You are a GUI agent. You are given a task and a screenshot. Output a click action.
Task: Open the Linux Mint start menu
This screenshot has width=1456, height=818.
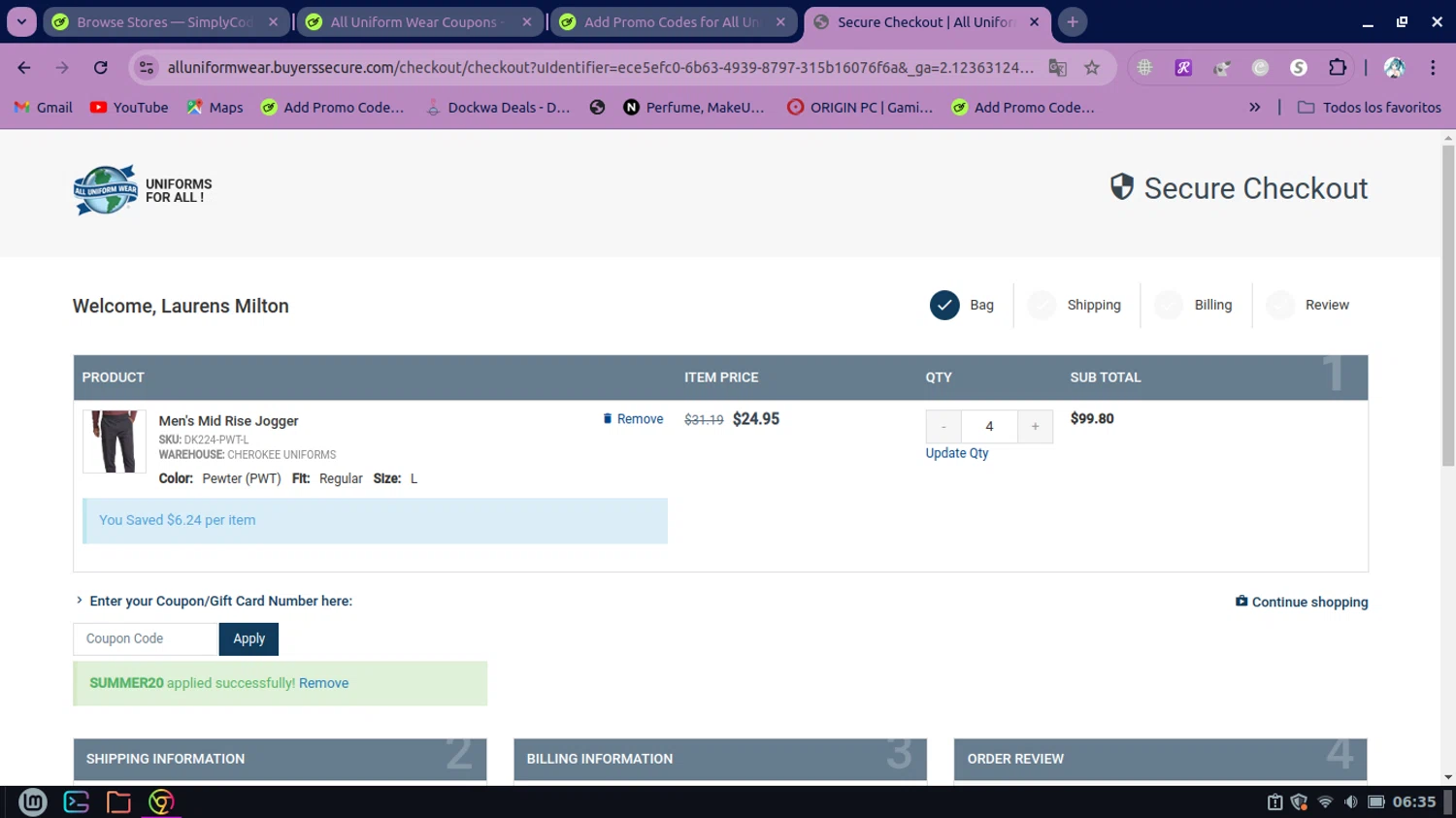pyautogui.click(x=33, y=802)
